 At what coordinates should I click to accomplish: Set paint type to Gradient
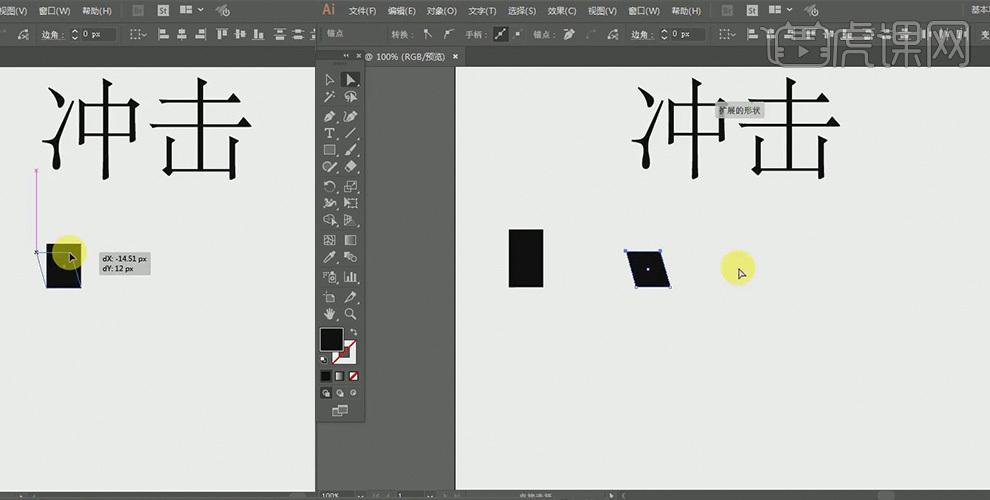click(x=340, y=376)
